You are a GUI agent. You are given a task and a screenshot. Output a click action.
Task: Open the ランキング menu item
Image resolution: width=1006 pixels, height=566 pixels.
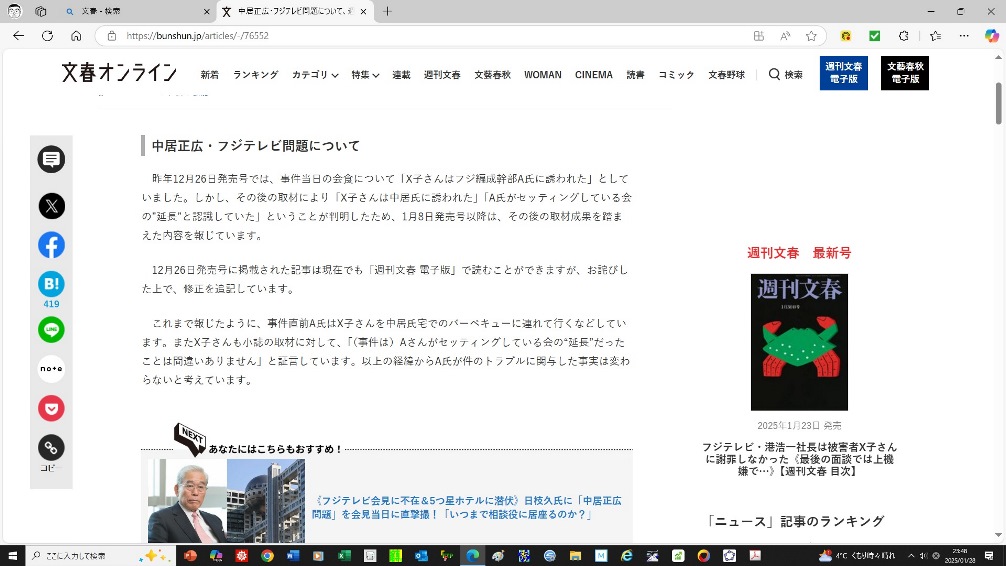point(255,75)
